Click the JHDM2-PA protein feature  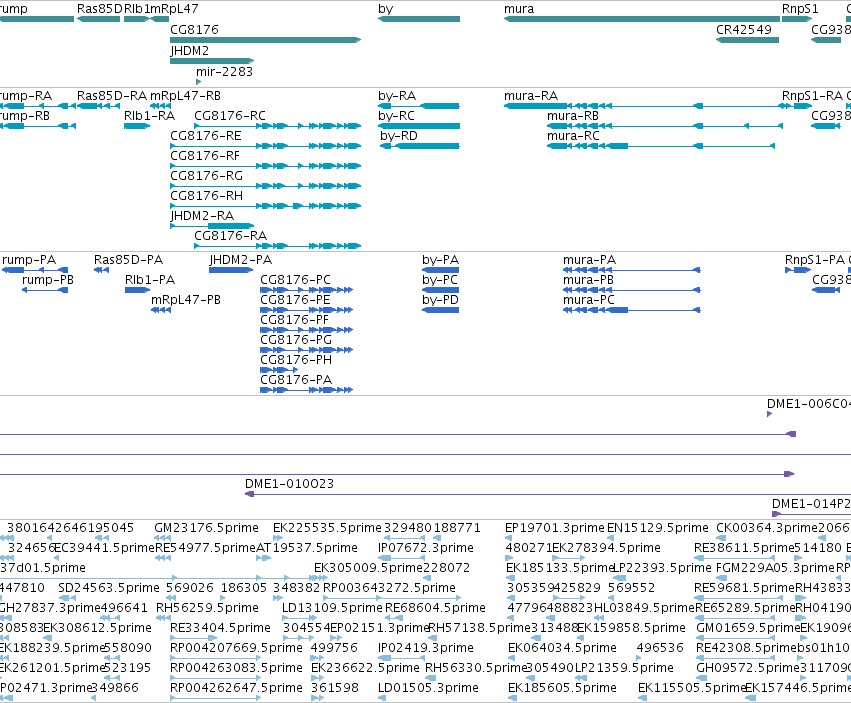coord(231,270)
